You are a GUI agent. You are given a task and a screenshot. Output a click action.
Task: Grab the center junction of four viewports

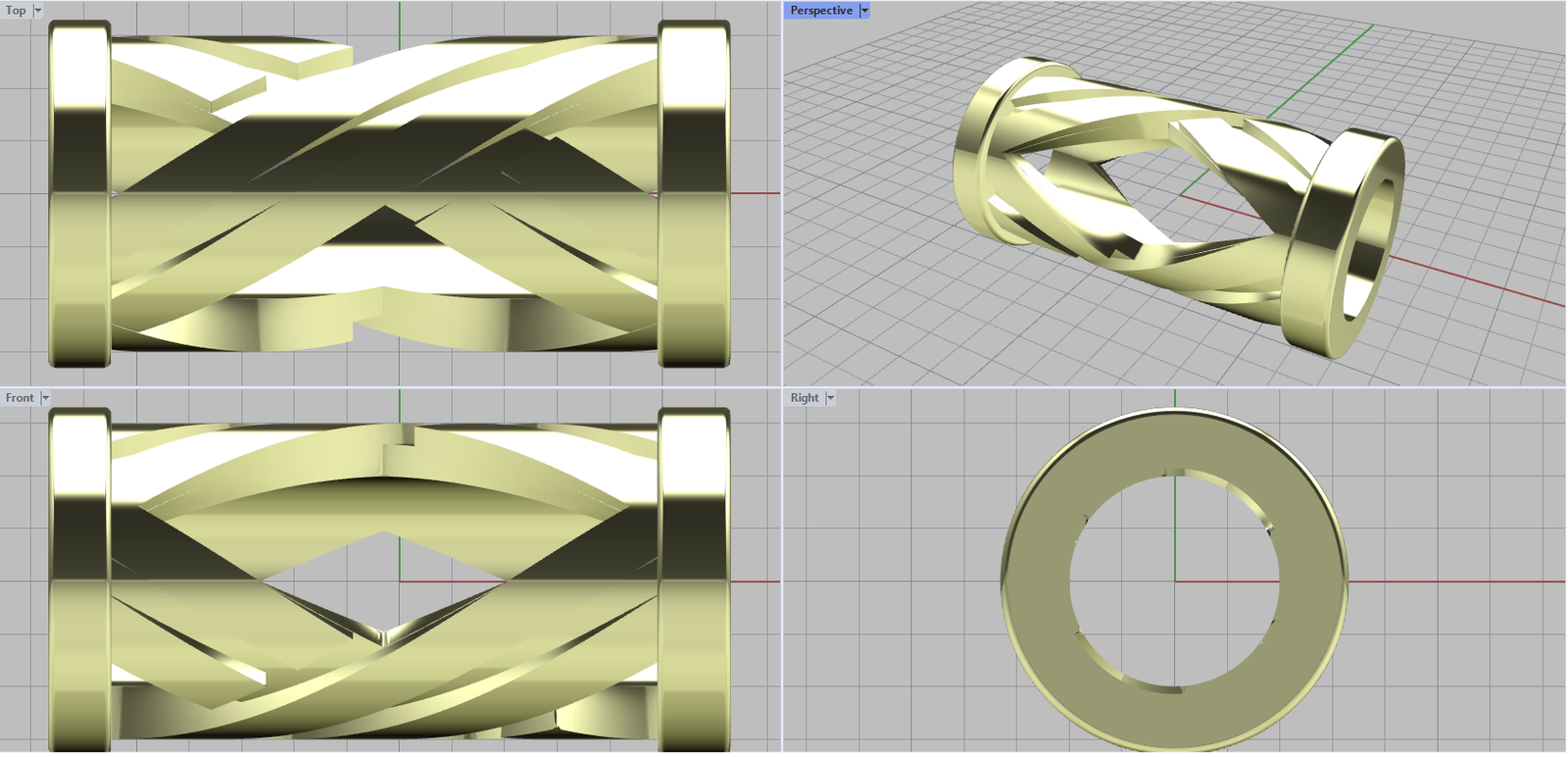tap(782, 387)
